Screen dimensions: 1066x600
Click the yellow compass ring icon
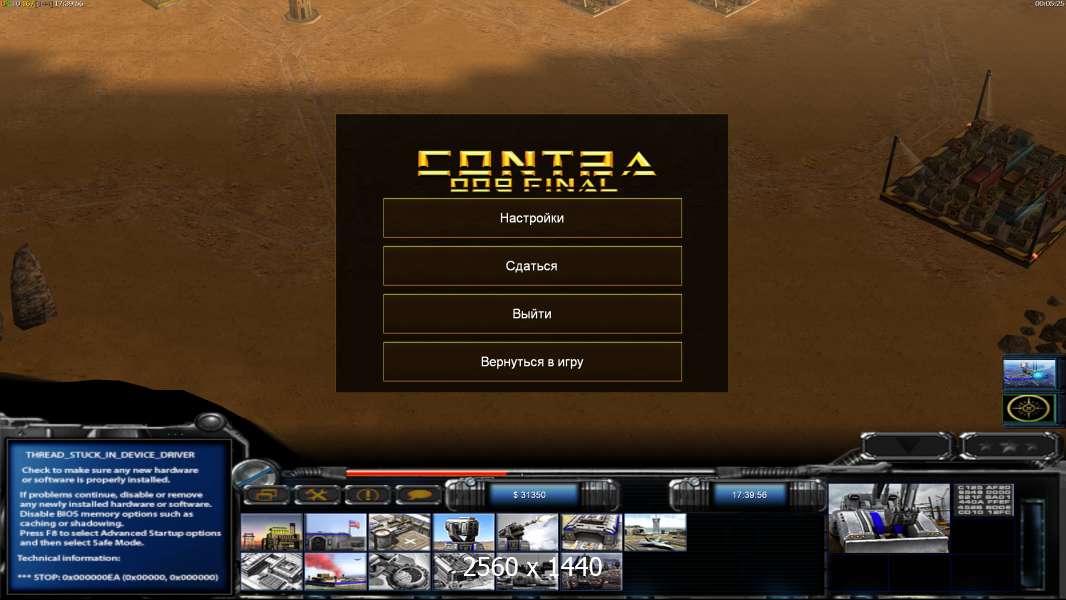(x=1029, y=409)
